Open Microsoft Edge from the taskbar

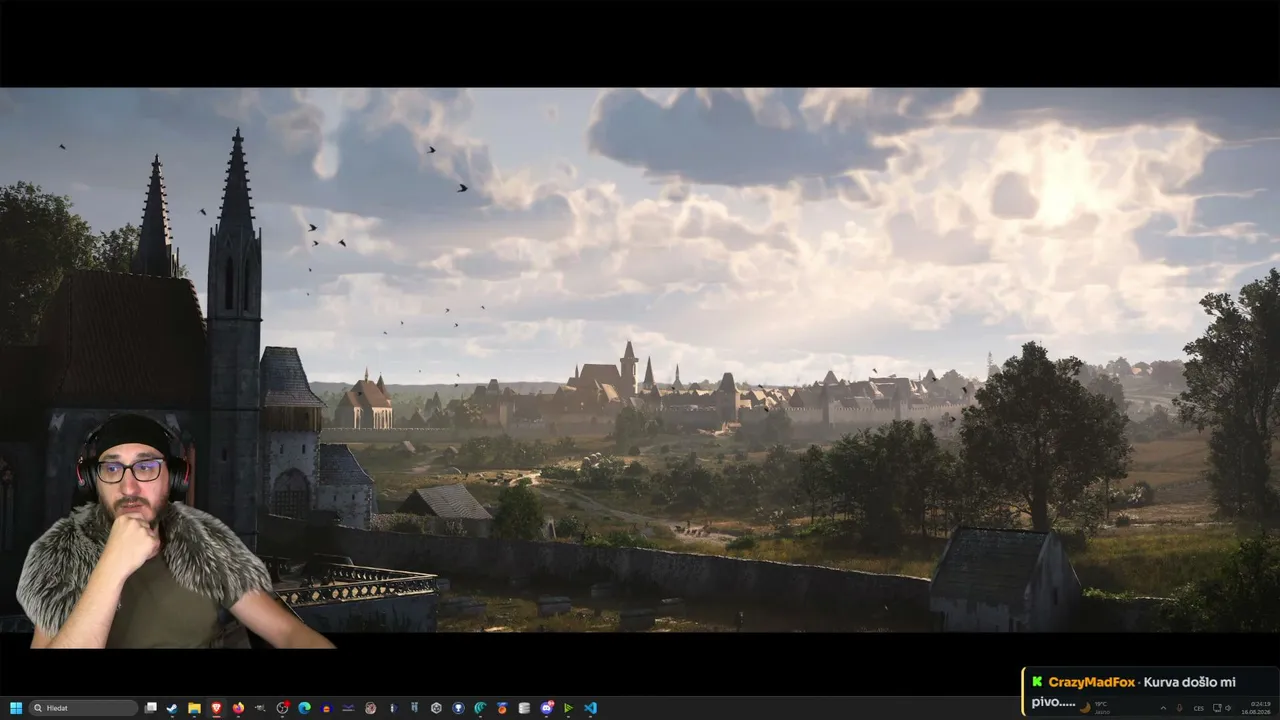click(304, 708)
